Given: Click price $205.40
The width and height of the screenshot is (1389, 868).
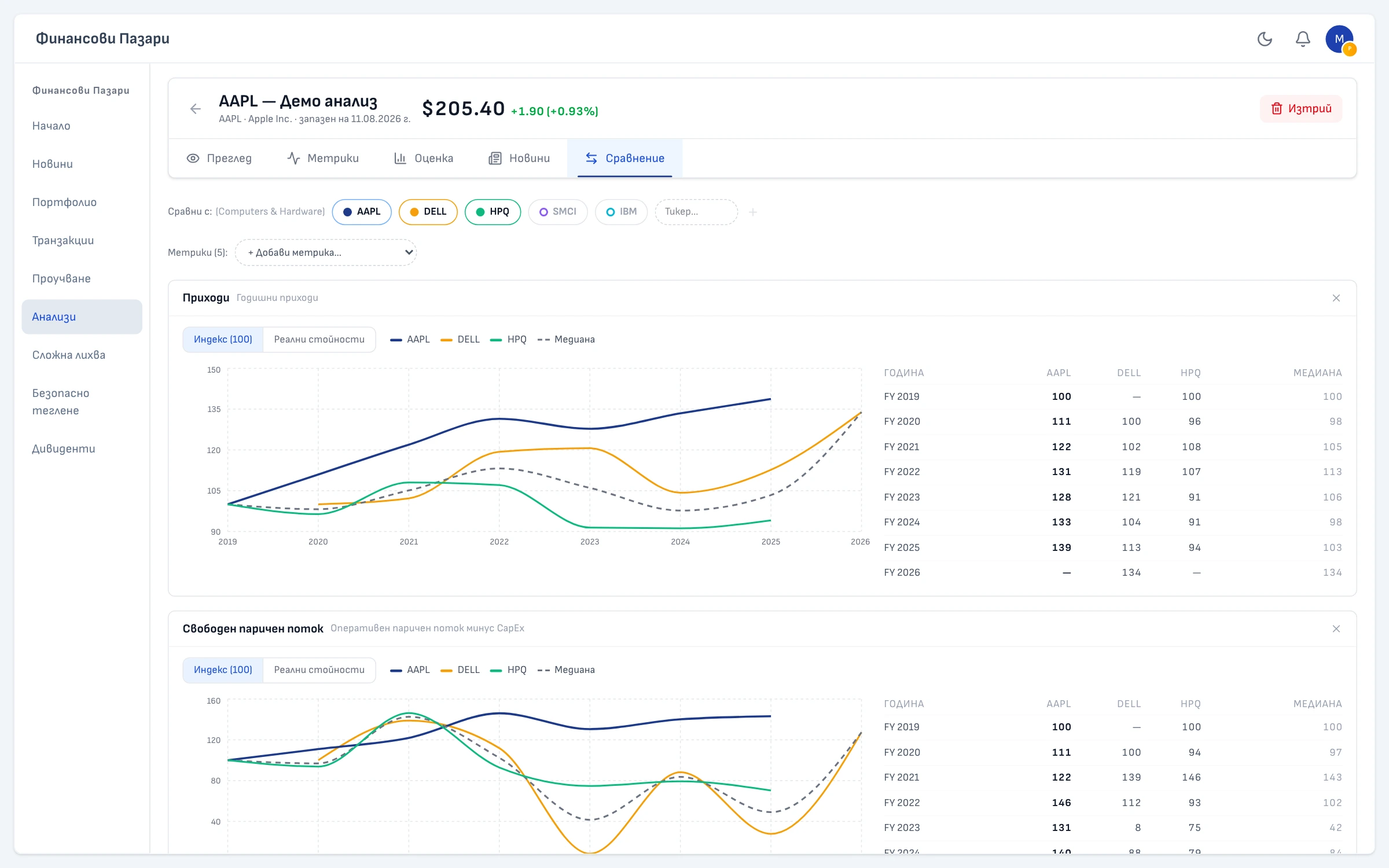Looking at the screenshot, I should tap(464, 109).
